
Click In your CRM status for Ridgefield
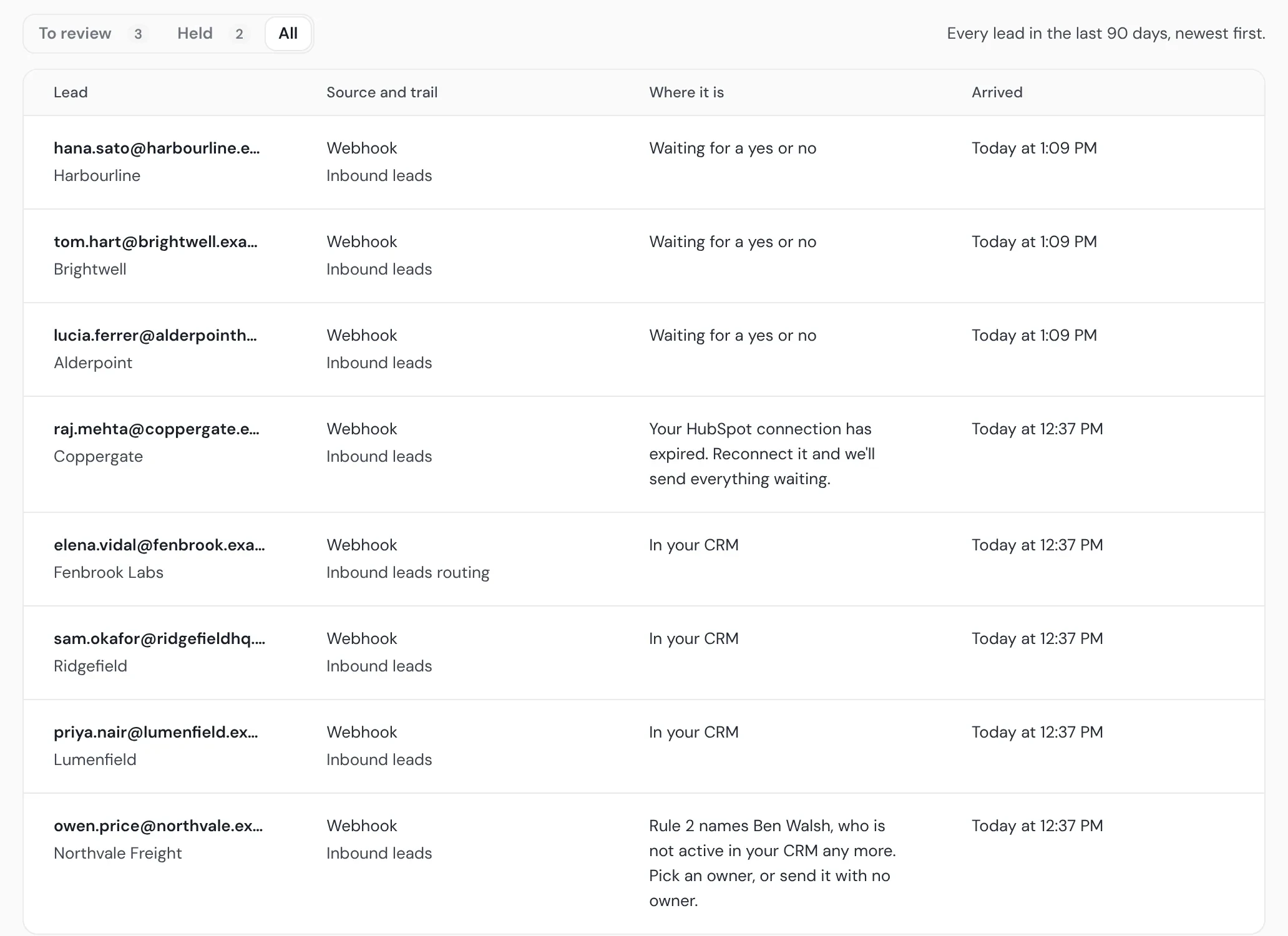tap(694, 638)
